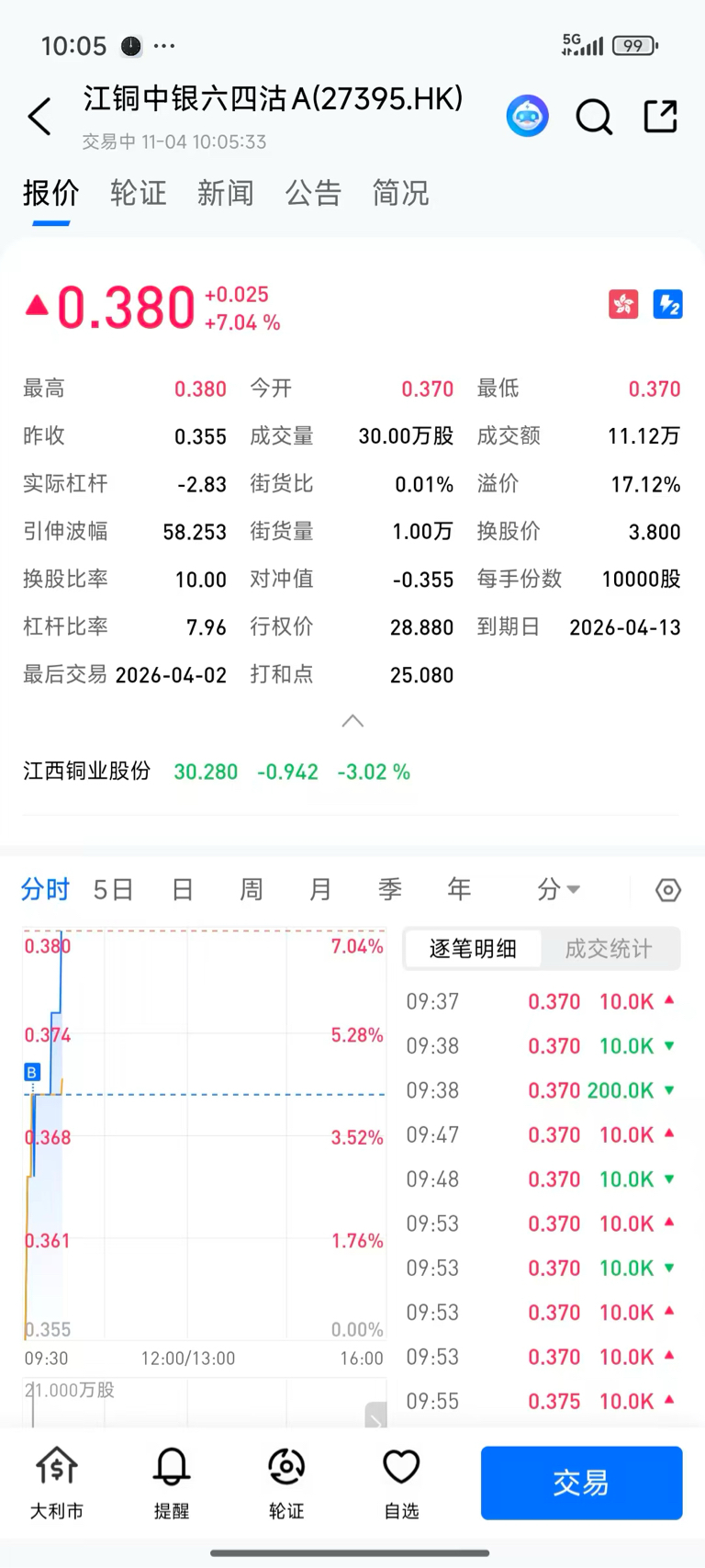This screenshot has height=1568, width=705.
Task: Collapse quote details with up chevron
Action: click(x=352, y=721)
